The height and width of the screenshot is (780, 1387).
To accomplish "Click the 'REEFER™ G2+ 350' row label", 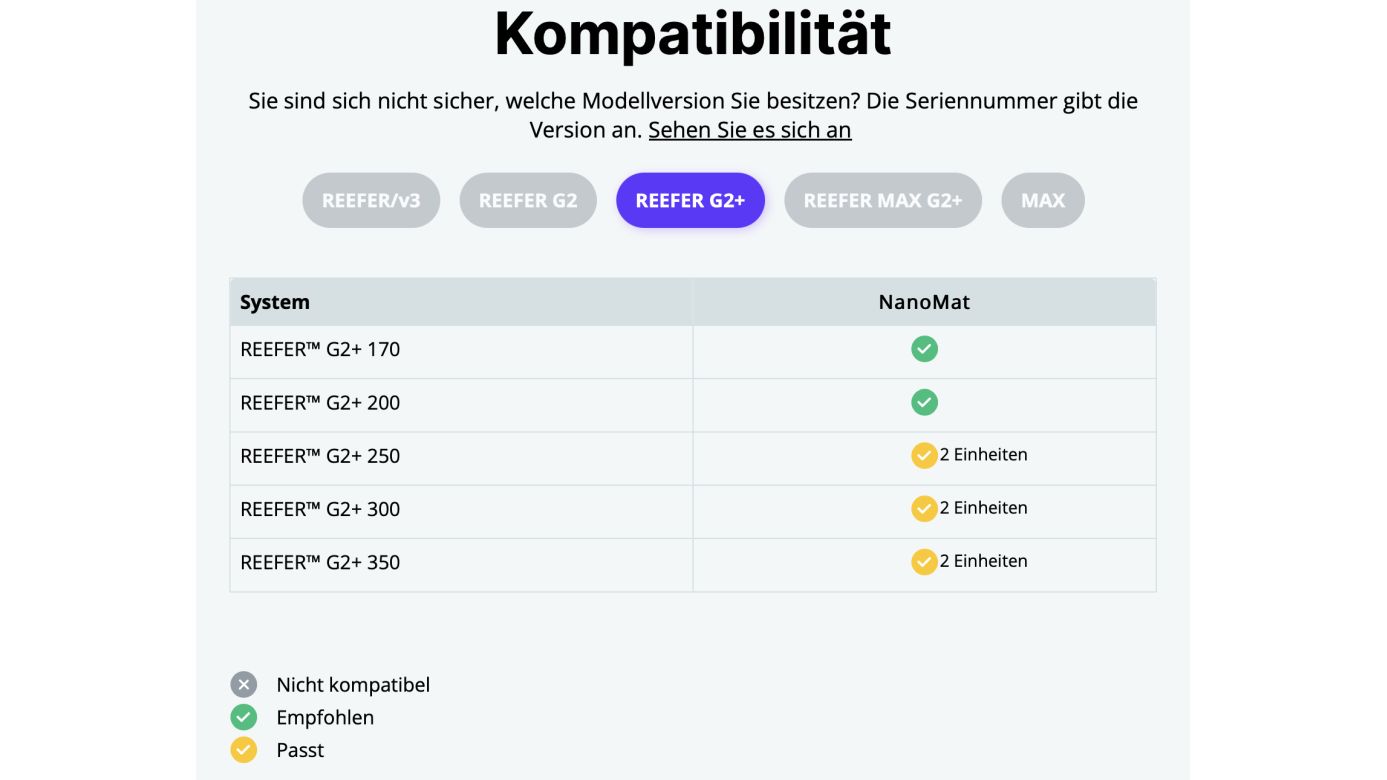I will click(320, 562).
